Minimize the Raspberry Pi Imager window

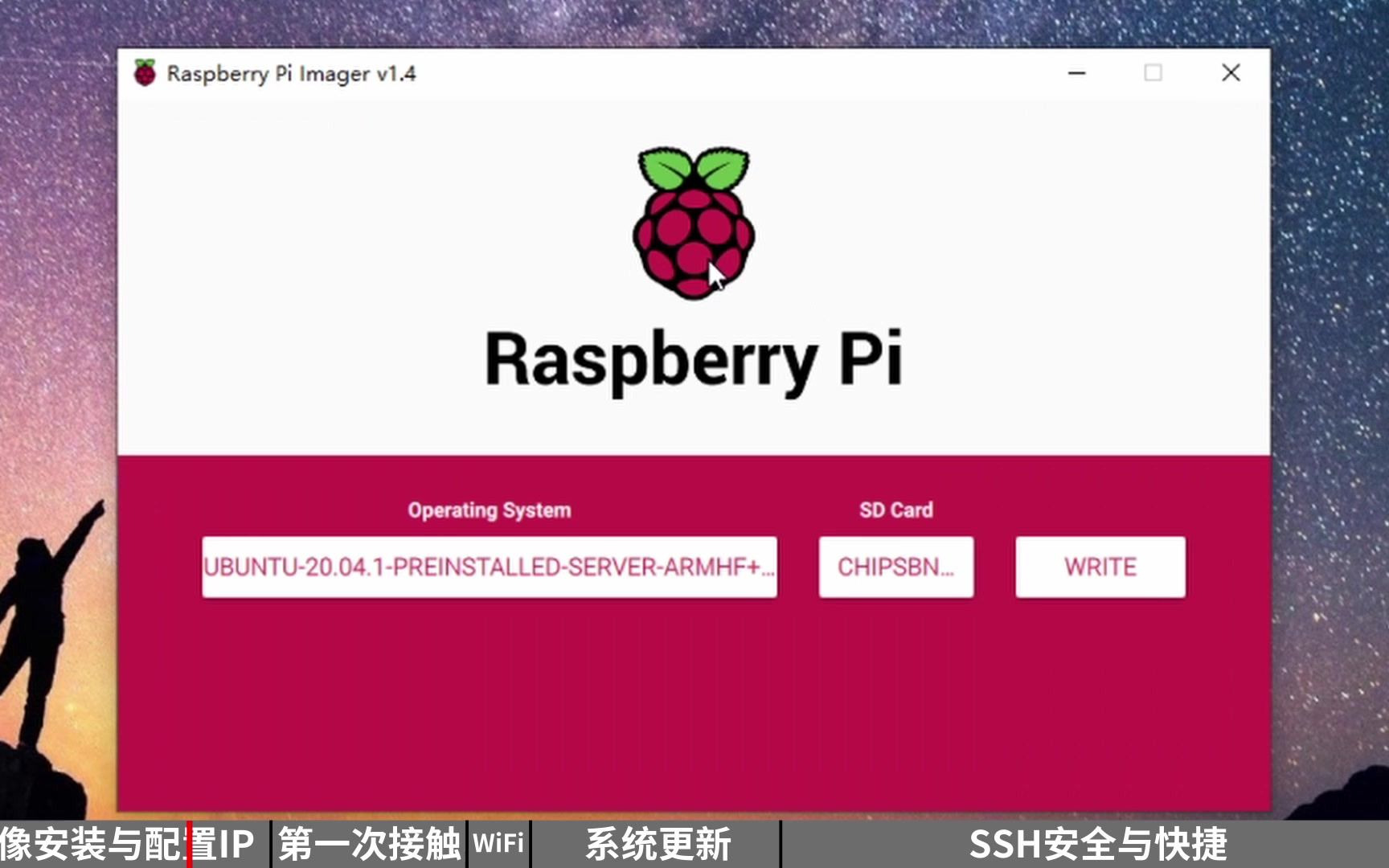tap(1077, 73)
